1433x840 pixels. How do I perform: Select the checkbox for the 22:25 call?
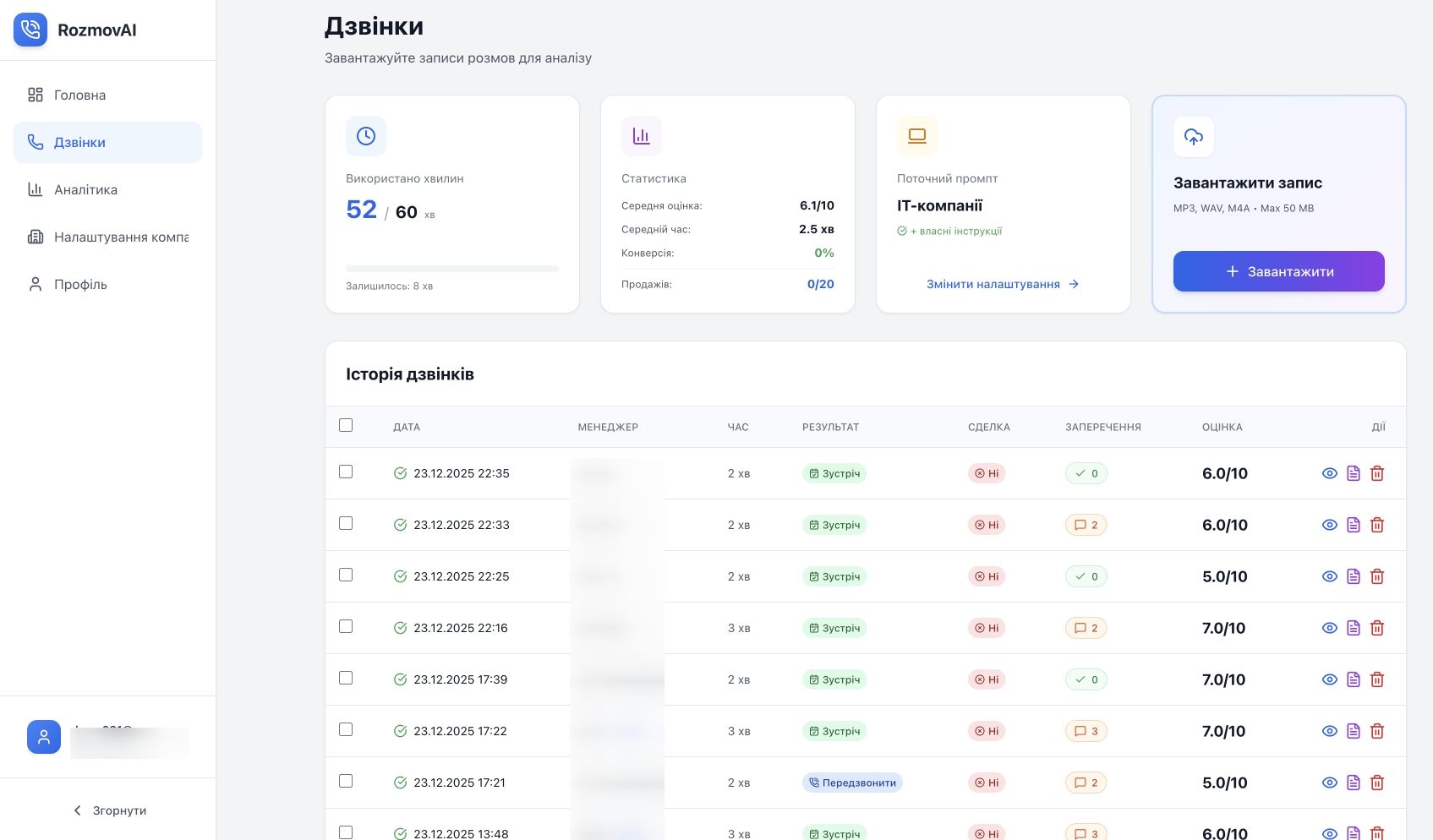[x=346, y=575]
